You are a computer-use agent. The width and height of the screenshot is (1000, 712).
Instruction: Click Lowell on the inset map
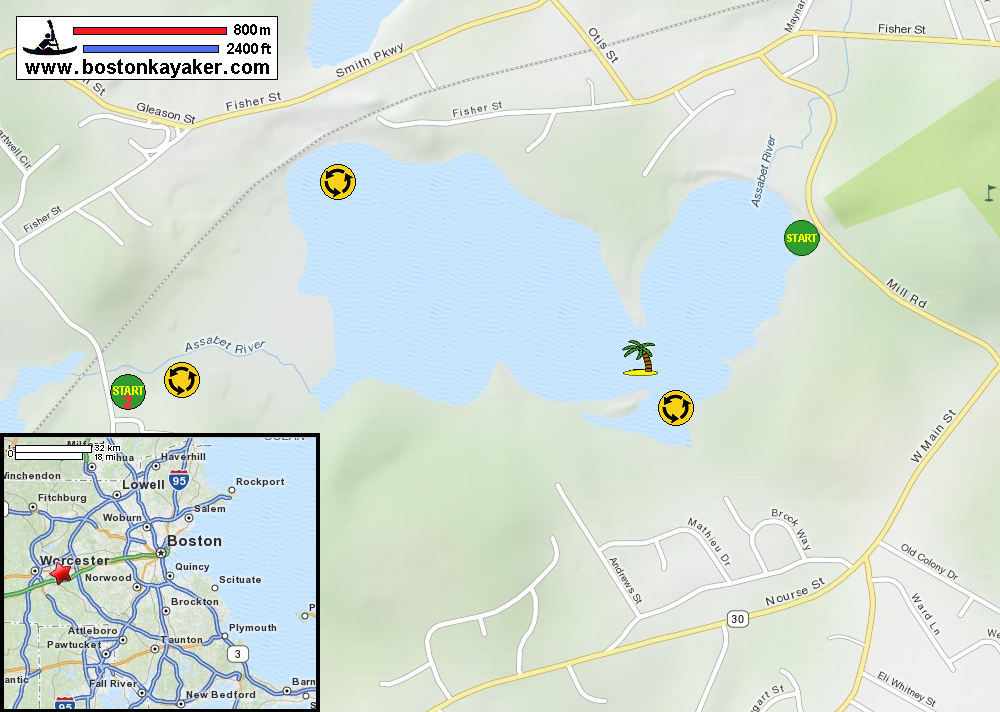pyautogui.click(x=143, y=484)
